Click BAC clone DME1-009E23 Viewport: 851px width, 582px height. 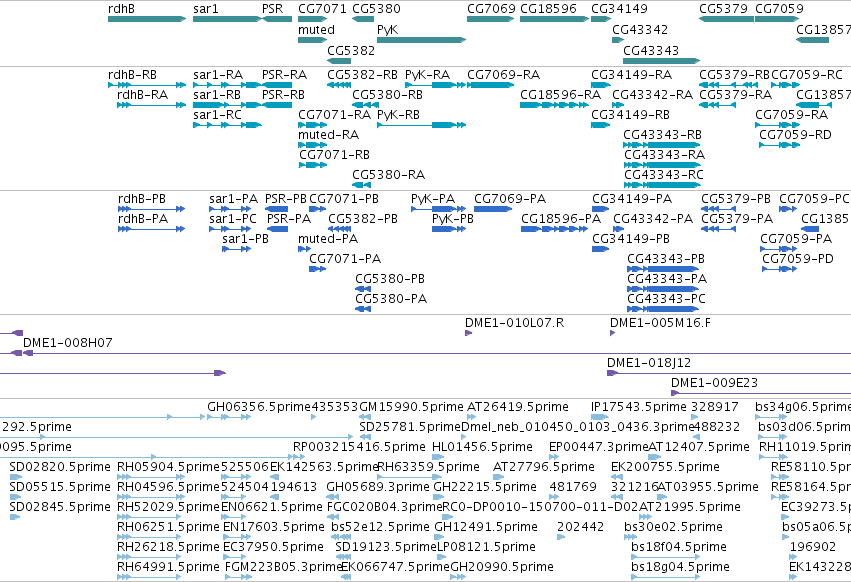761,394
